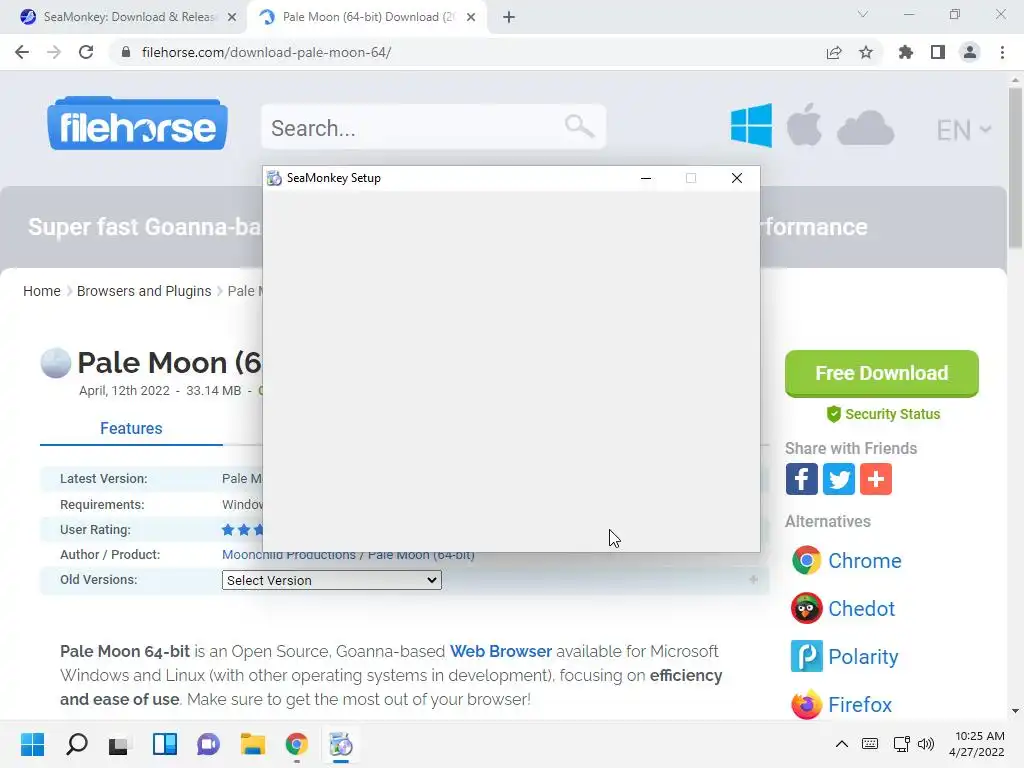The height and width of the screenshot is (768, 1024).
Task: Click the address bar URL
Action: coord(266,52)
